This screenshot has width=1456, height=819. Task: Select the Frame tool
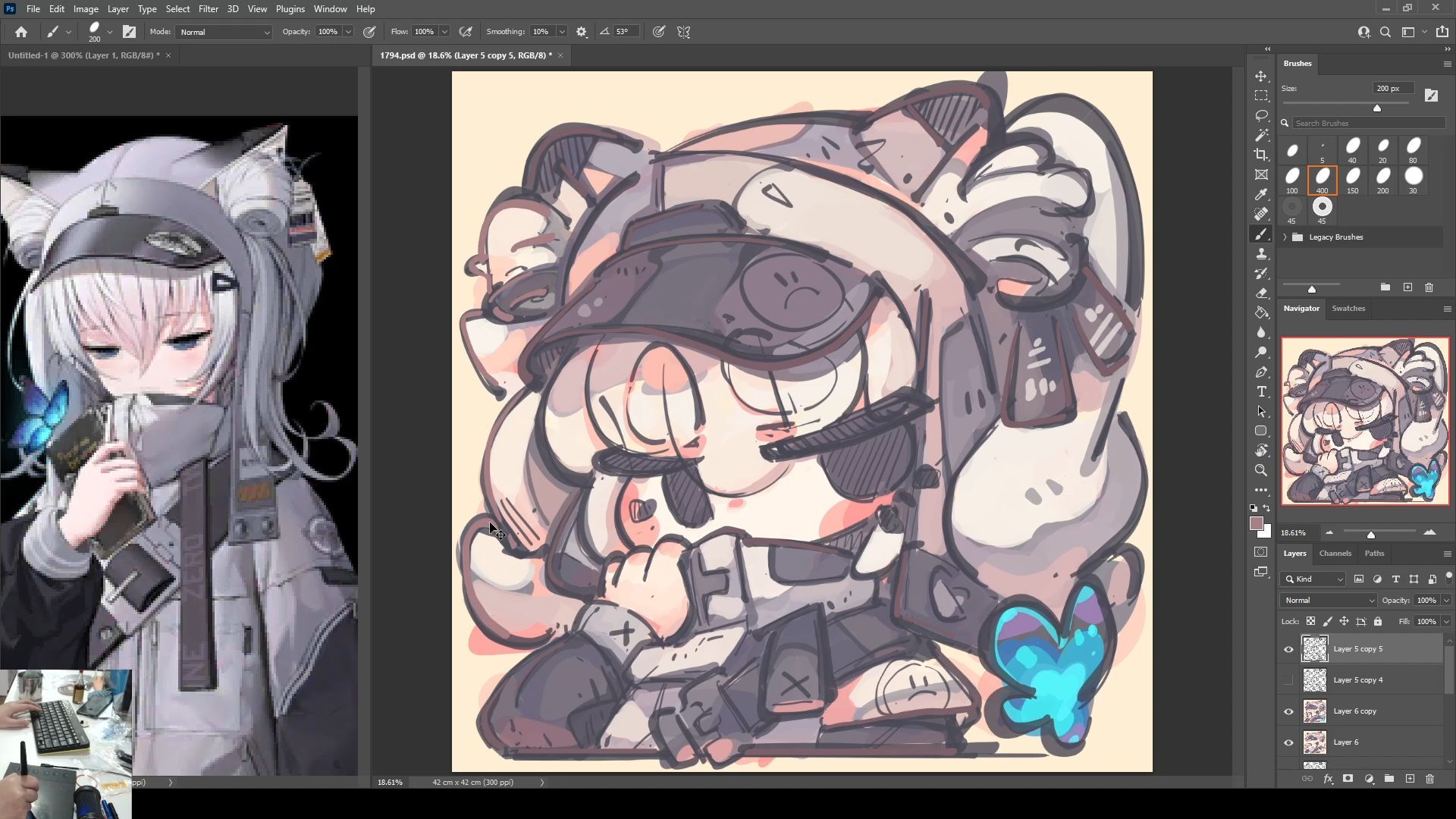point(1261,175)
